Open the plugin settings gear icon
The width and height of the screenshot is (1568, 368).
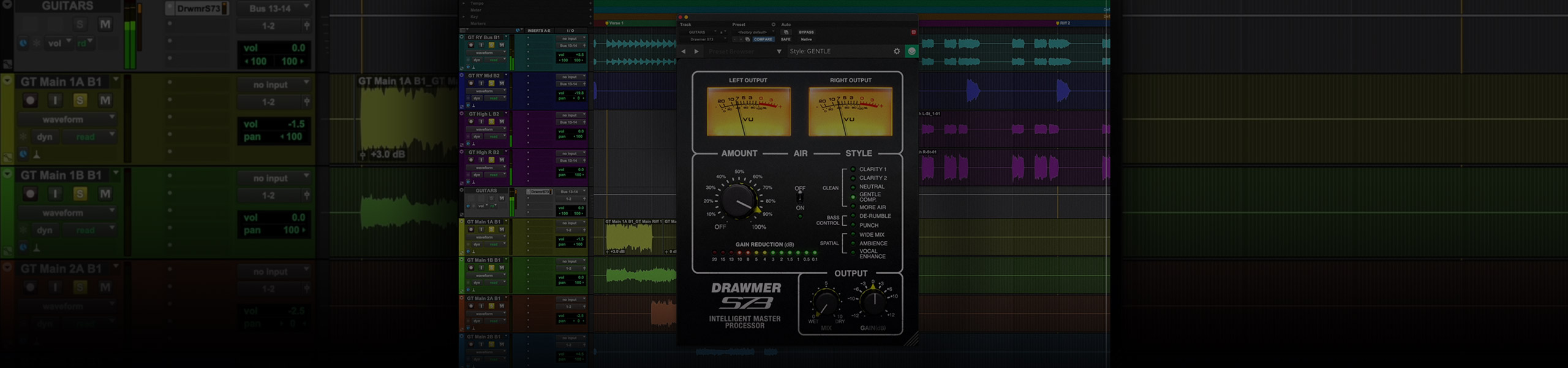(897, 52)
